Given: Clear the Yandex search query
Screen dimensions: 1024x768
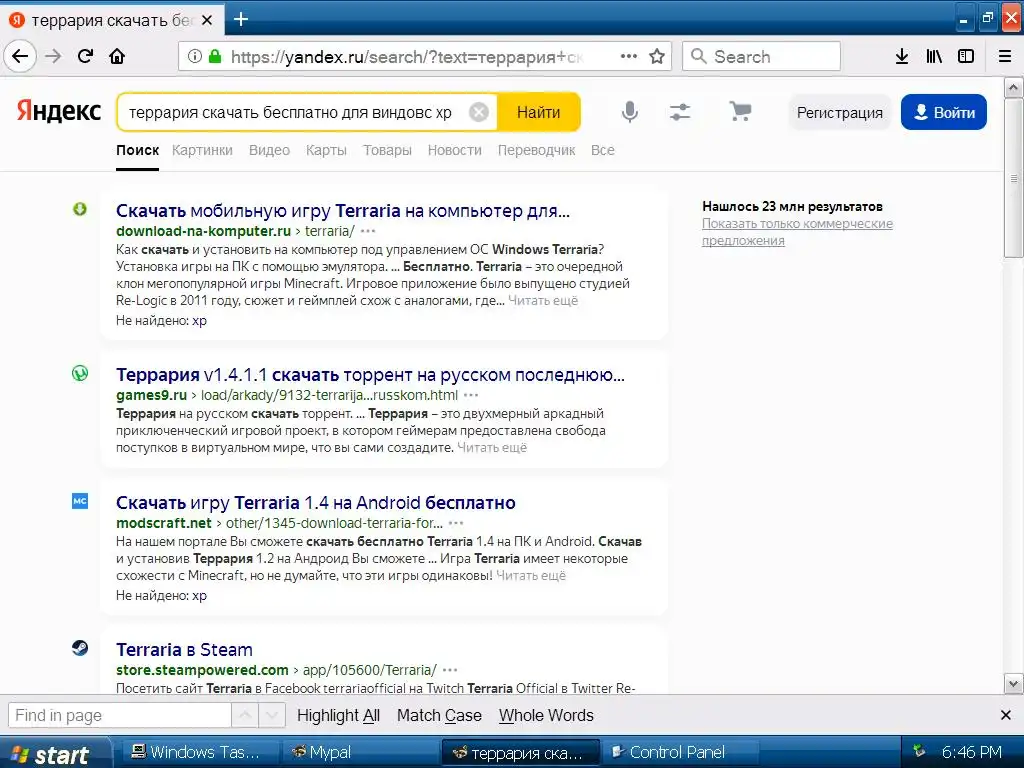Looking at the screenshot, I should pos(479,112).
